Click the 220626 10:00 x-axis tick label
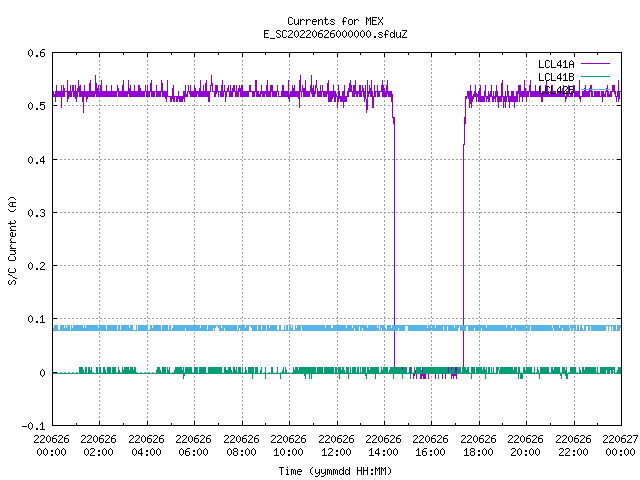The width and height of the screenshot is (640, 480). click(288, 446)
